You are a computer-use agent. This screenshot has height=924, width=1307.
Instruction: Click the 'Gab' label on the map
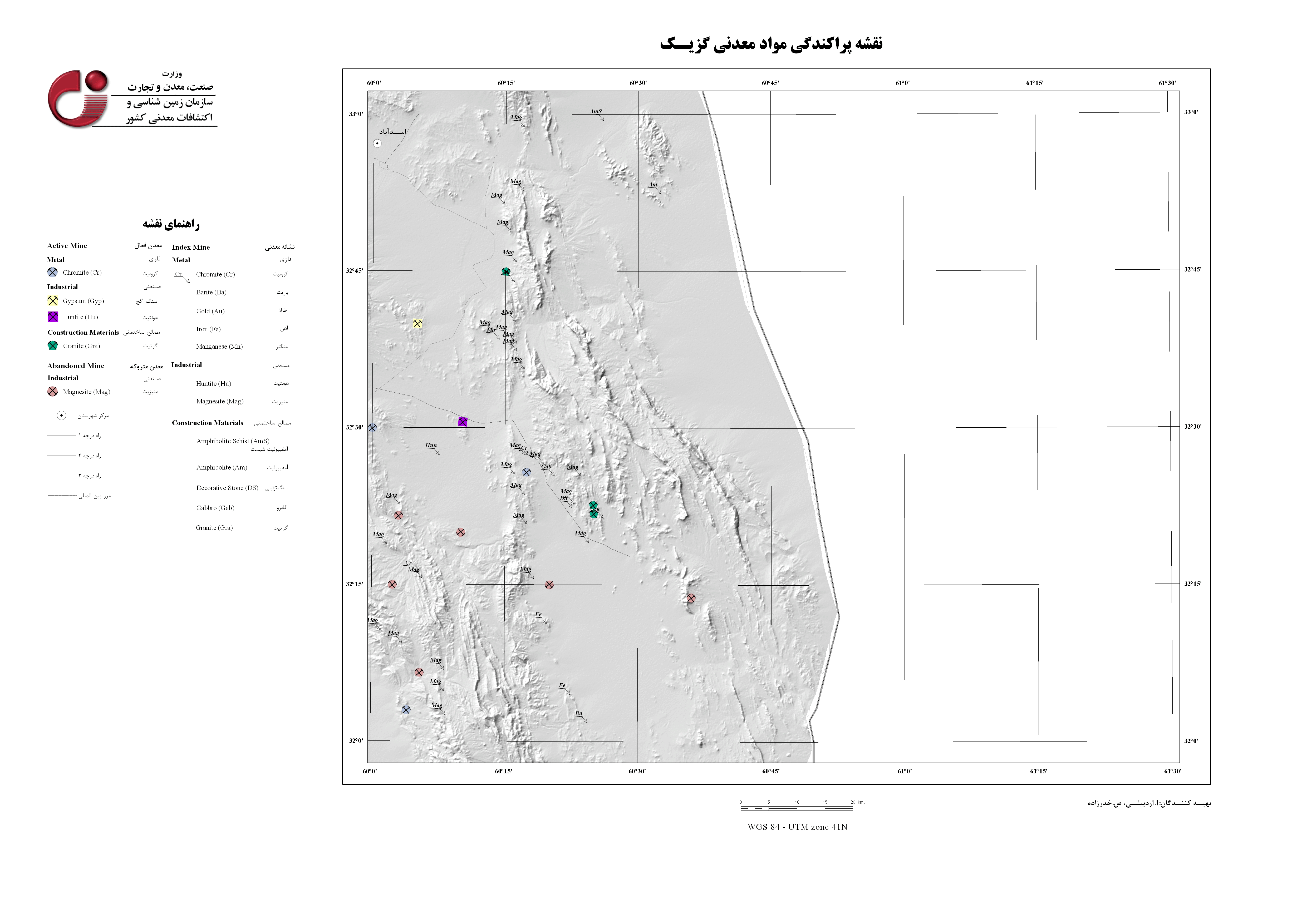pos(546,467)
